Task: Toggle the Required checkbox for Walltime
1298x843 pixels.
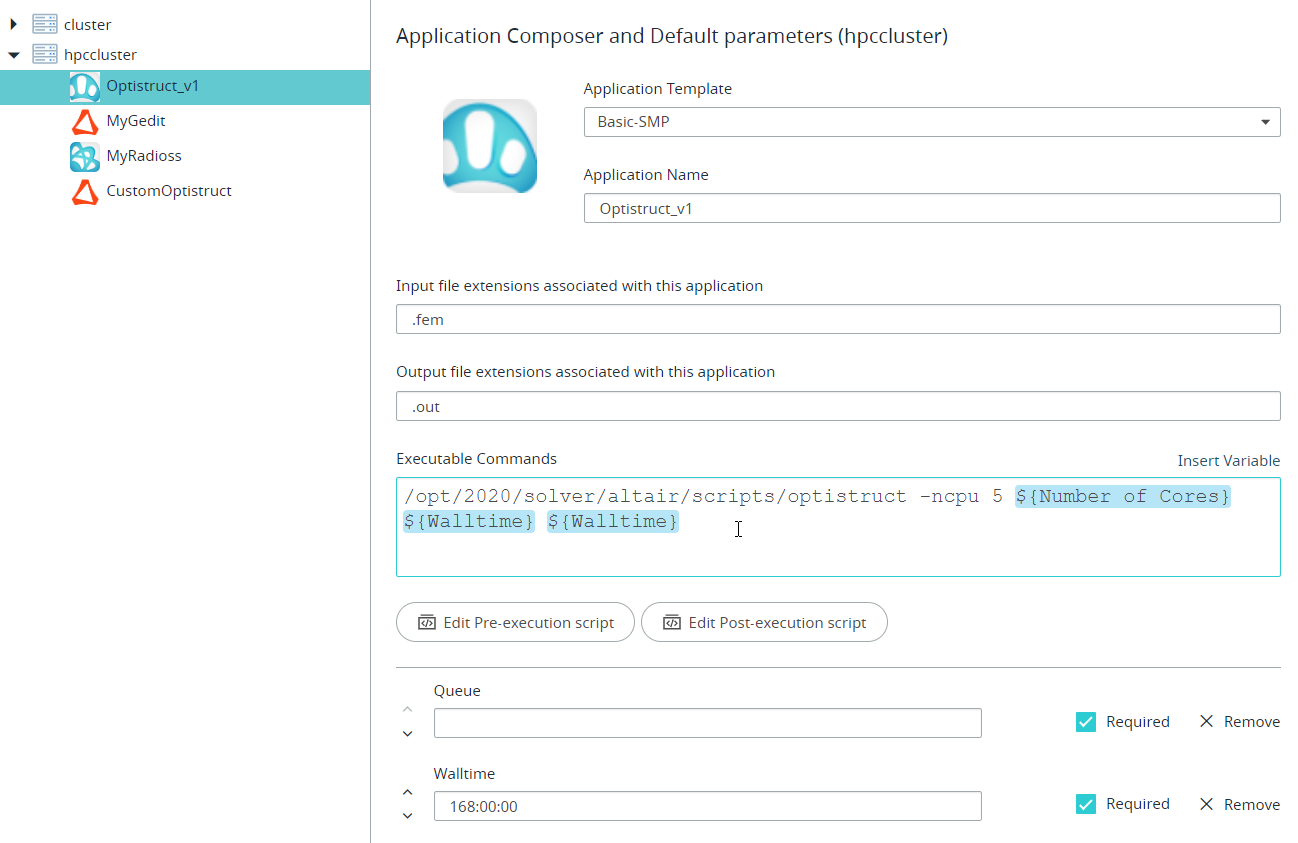Action: [x=1086, y=804]
